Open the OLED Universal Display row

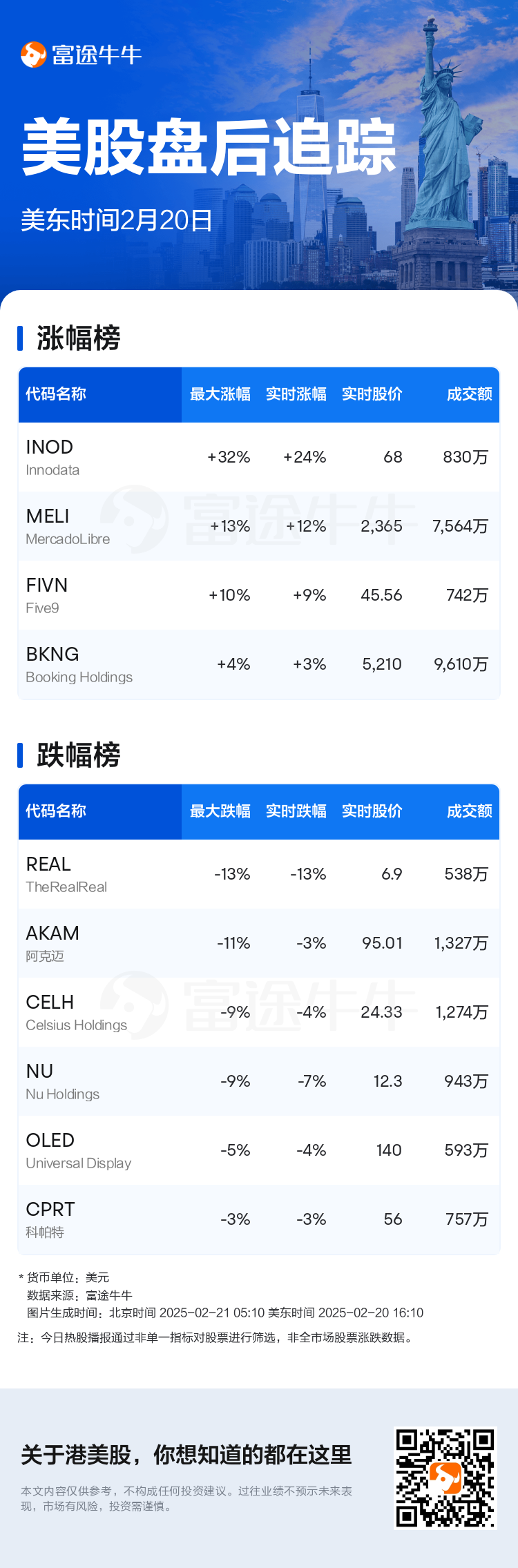(258, 1150)
